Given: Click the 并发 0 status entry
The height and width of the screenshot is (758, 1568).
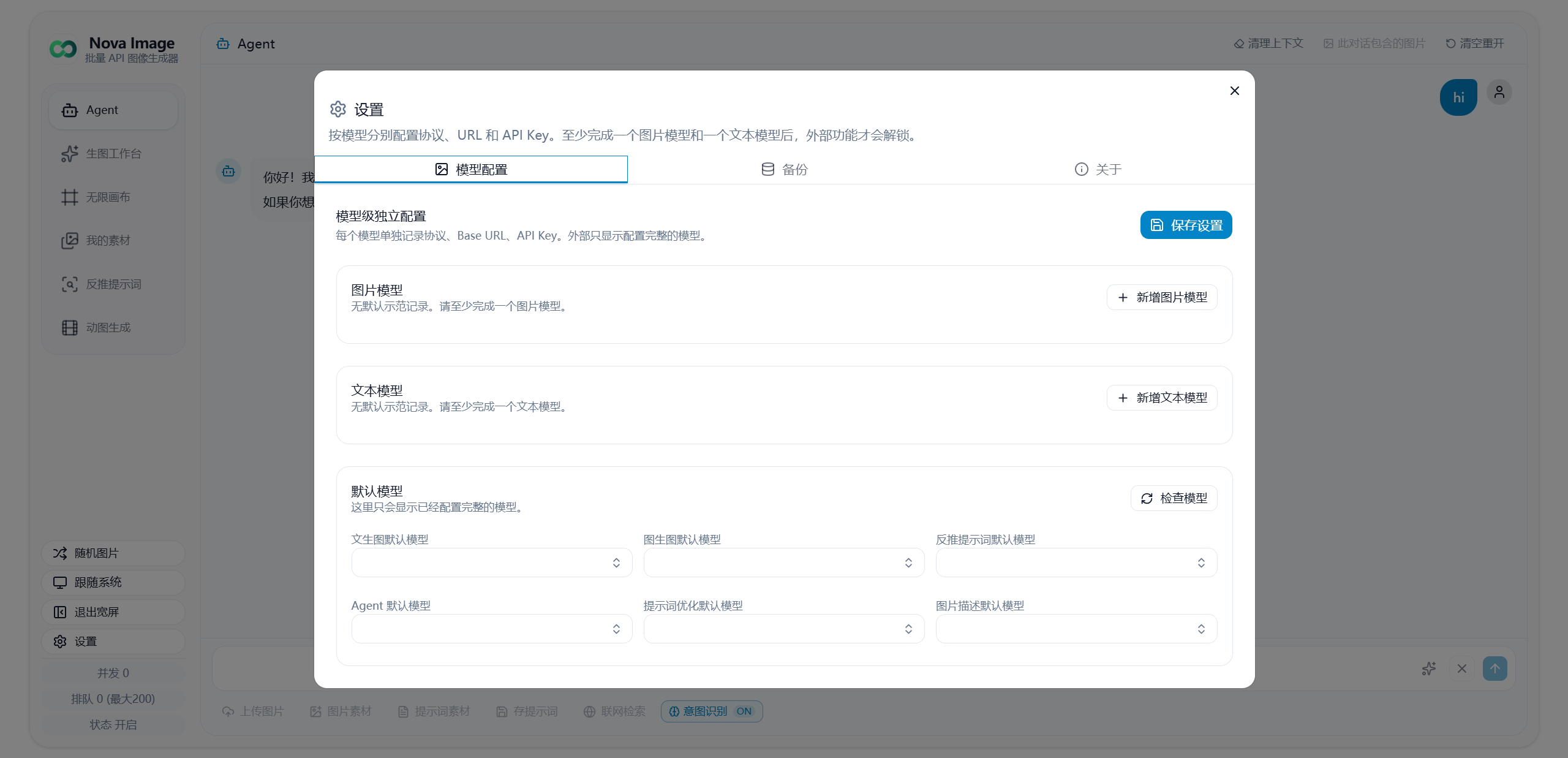Looking at the screenshot, I should (x=113, y=673).
